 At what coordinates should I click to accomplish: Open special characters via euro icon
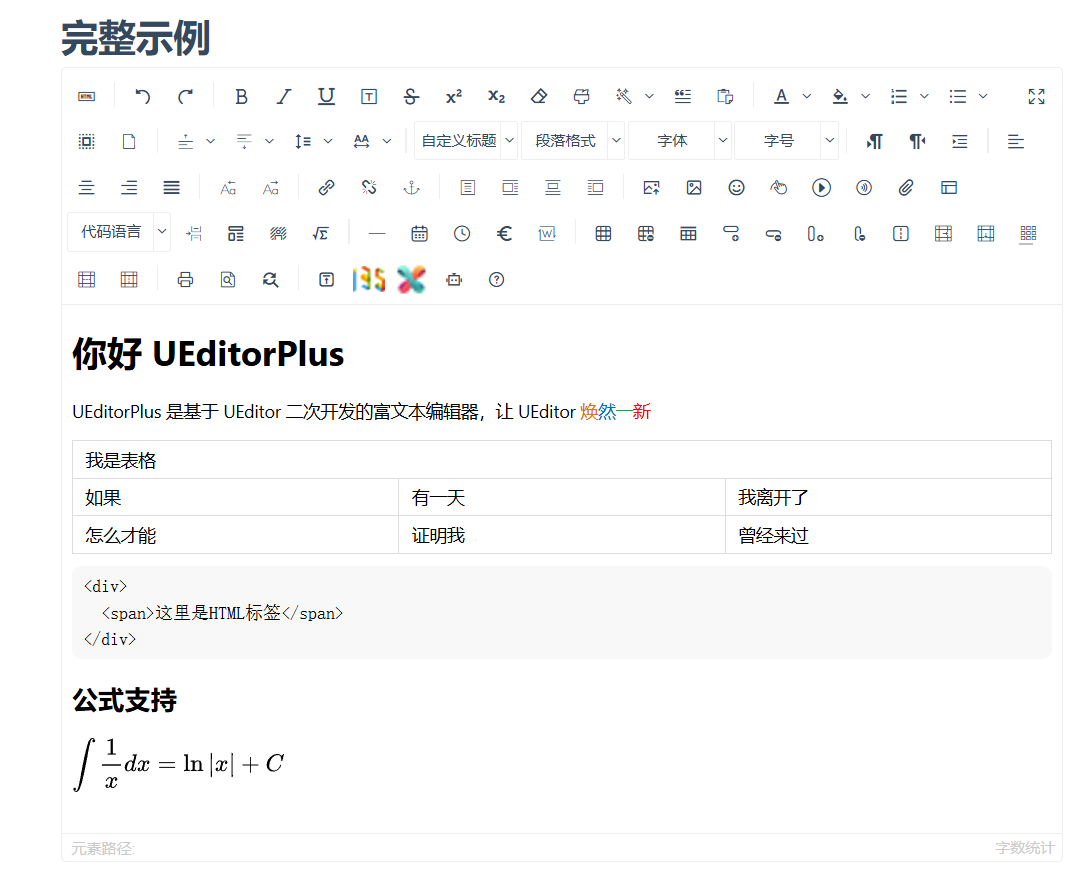pos(504,234)
